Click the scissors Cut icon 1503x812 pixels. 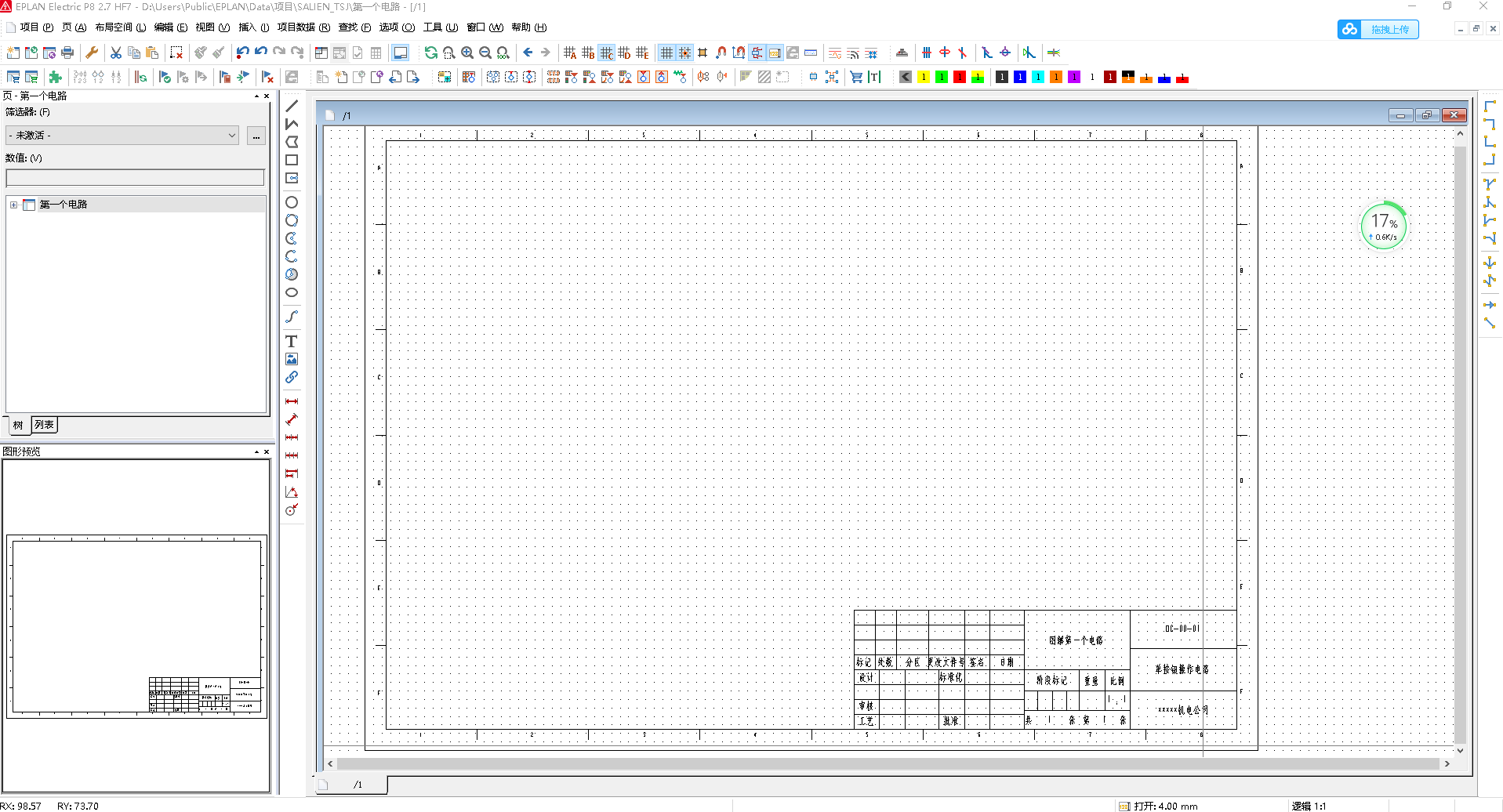[x=116, y=53]
